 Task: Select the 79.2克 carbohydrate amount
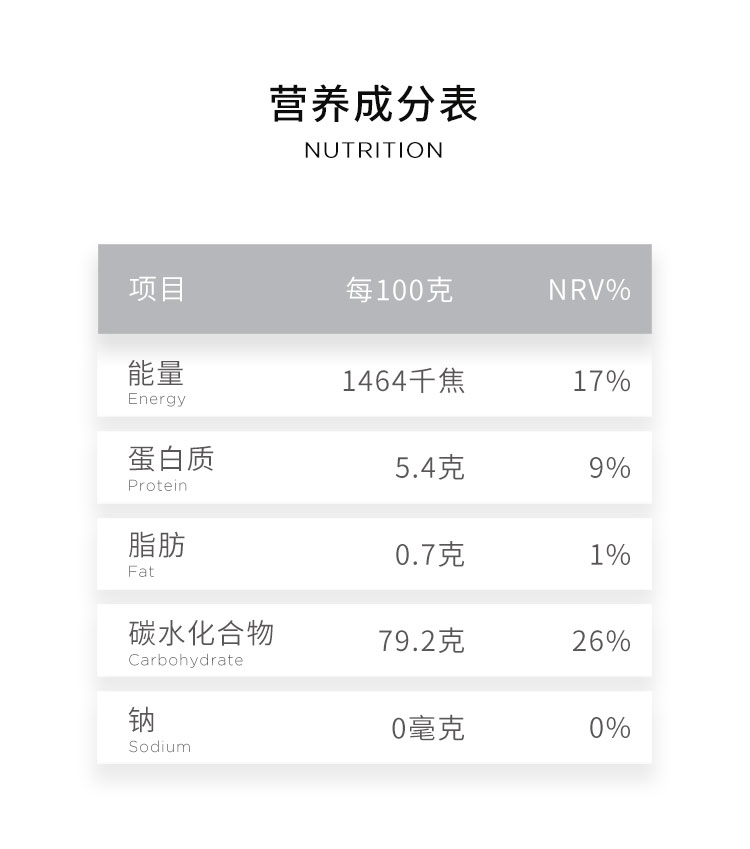(421, 641)
